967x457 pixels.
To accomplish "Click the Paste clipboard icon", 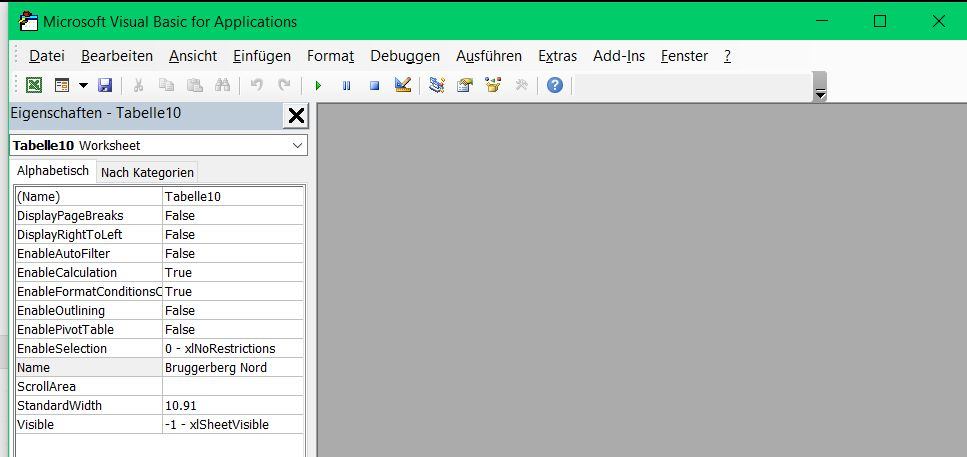I will tap(194, 85).
